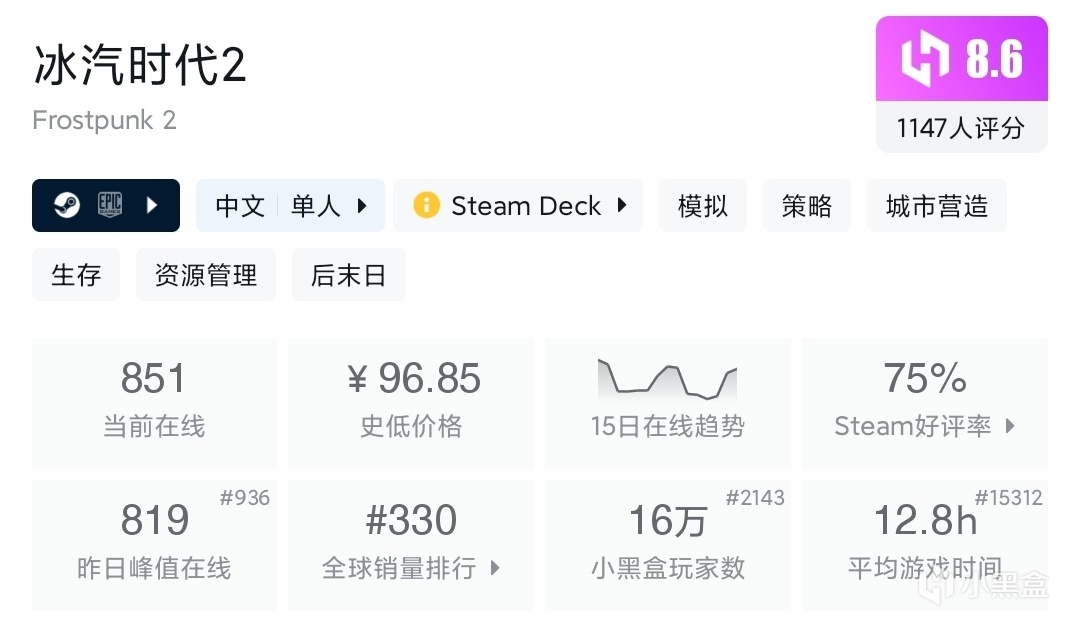The height and width of the screenshot is (621, 1080).
Task: Open the 小黑盒玩家数 16万 card
Action: click(x=667, y=544)
